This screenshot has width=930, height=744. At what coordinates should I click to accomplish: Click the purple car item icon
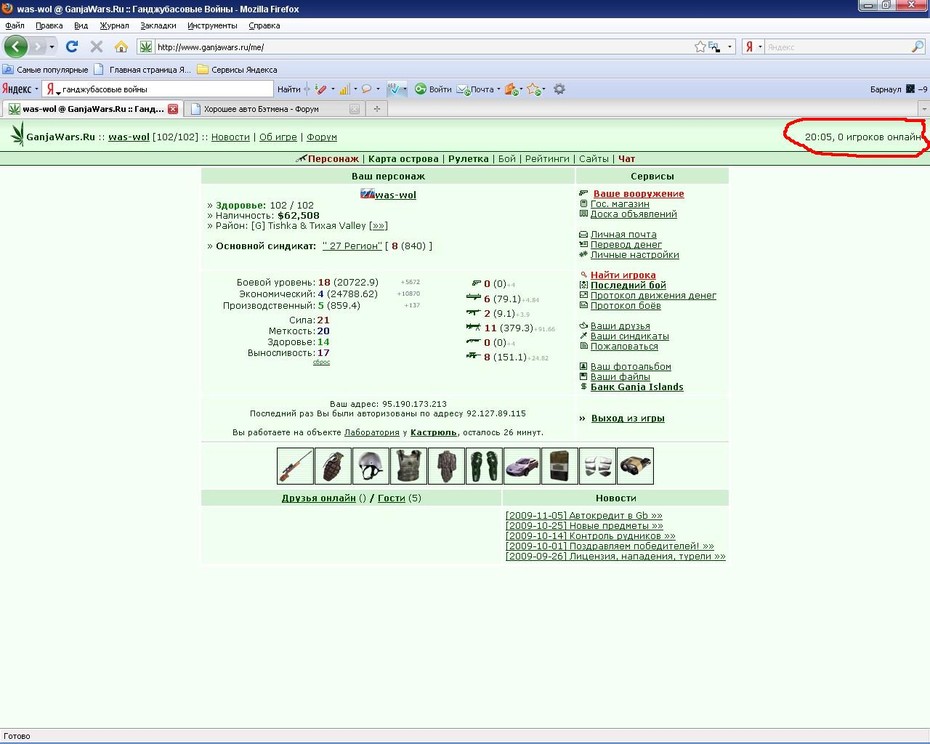tap(521, 466)
